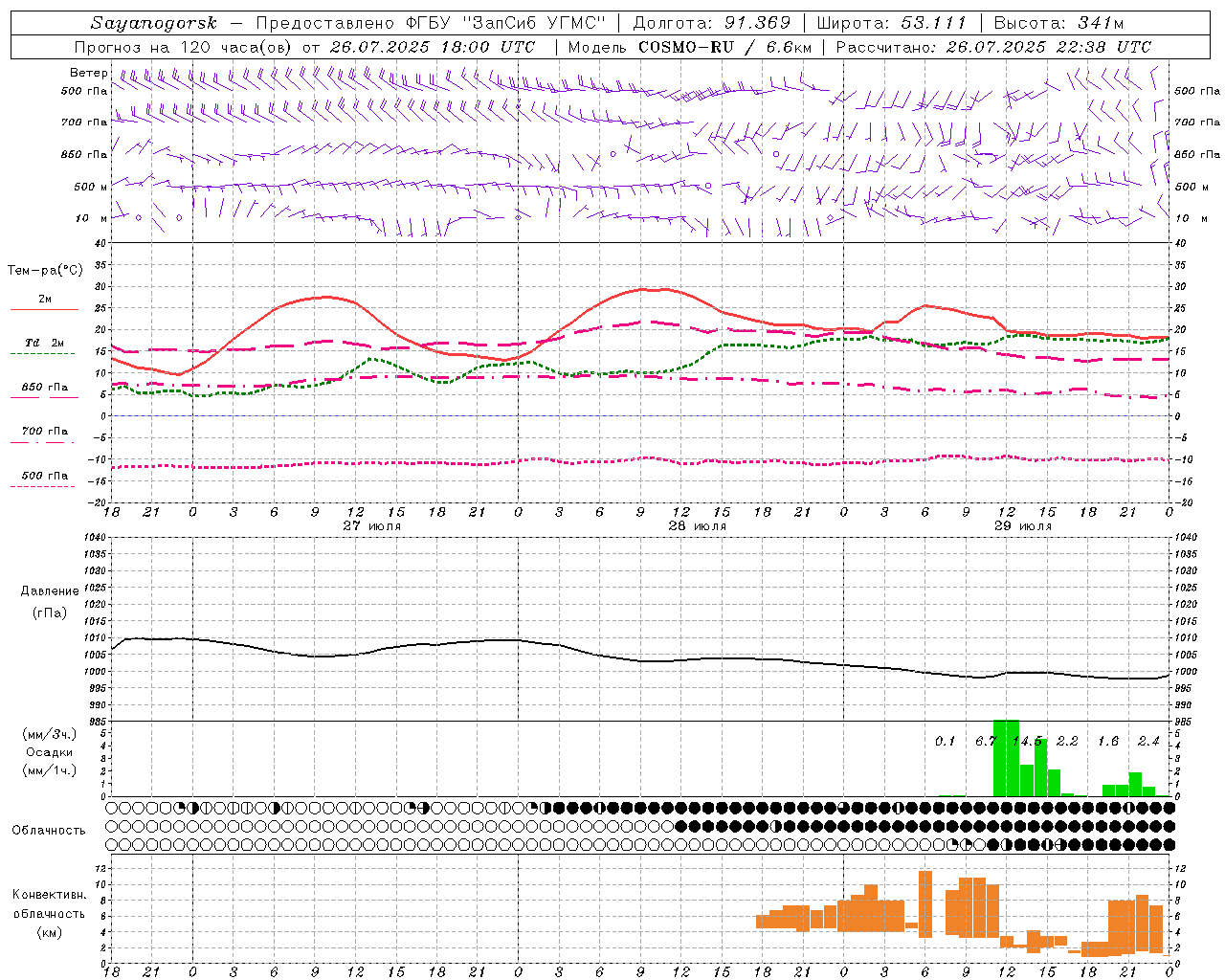Click the "Прогноз на 120 часа(ов)" text

pos(184,47)
